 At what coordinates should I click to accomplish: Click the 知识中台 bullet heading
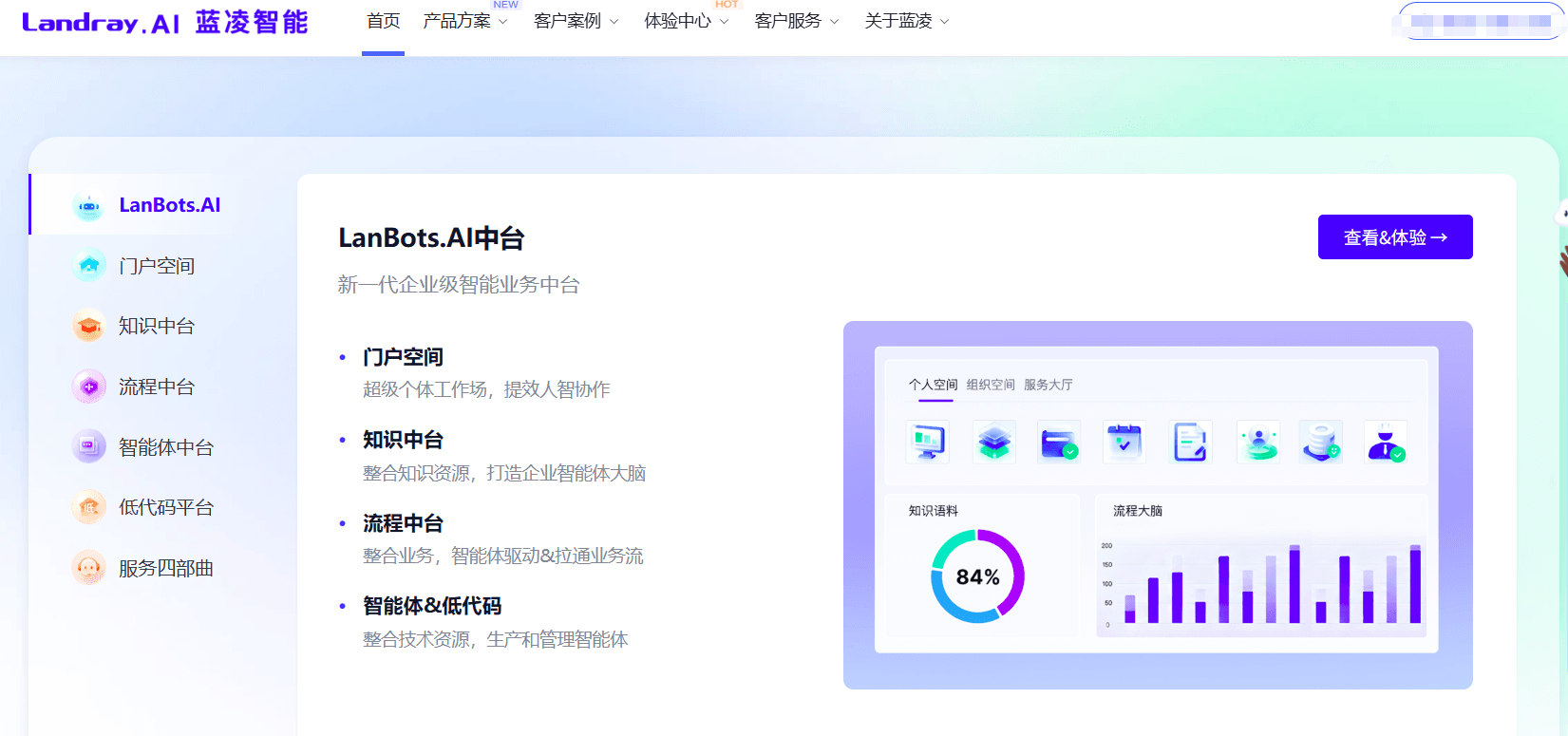(x=403, y=440)
